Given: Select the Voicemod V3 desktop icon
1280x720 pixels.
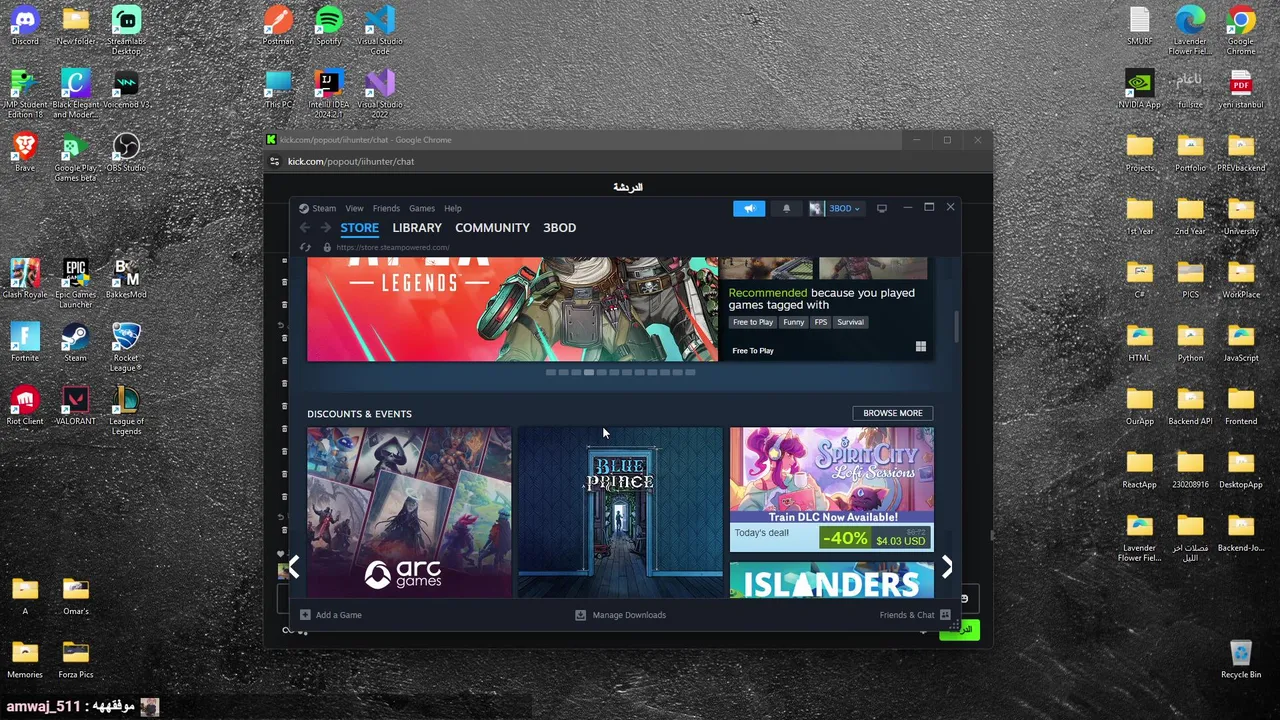Looking at the screenshot, I should [x=126, y=88].
